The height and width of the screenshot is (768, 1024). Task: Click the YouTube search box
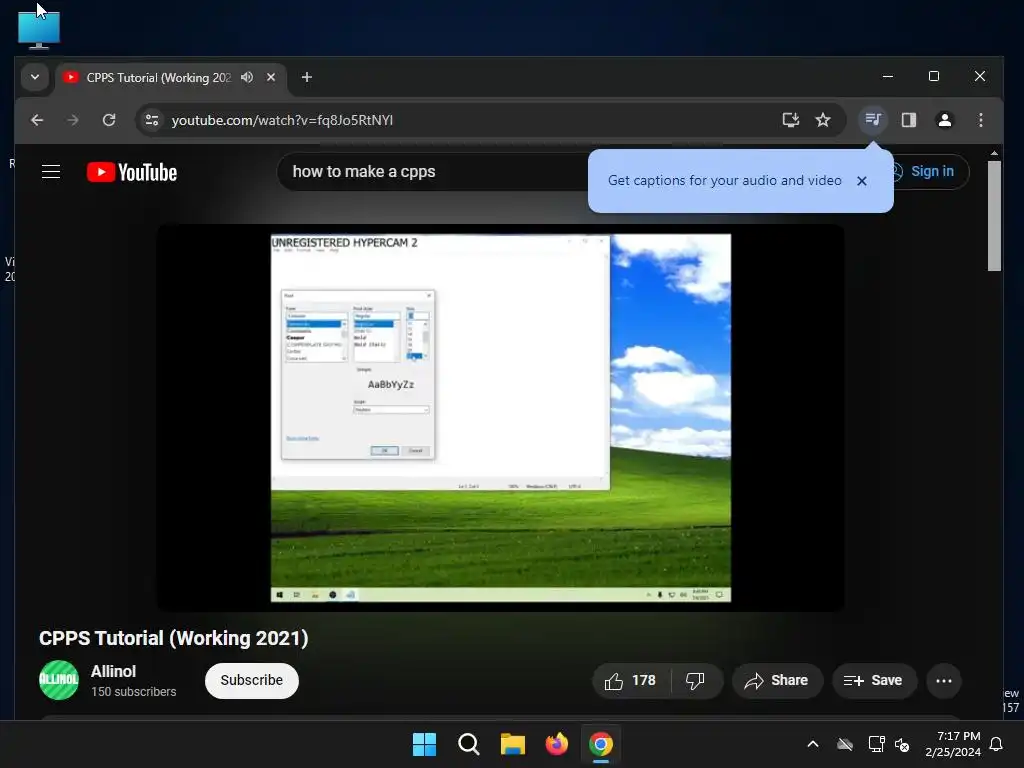tap(434, 172)
